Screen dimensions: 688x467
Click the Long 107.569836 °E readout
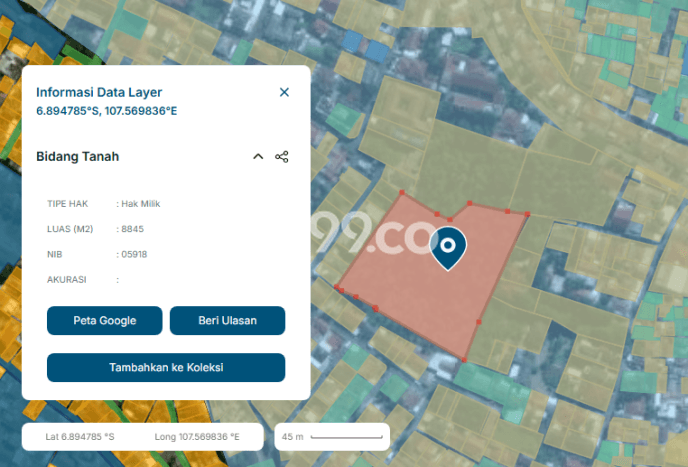pos(197,437)
